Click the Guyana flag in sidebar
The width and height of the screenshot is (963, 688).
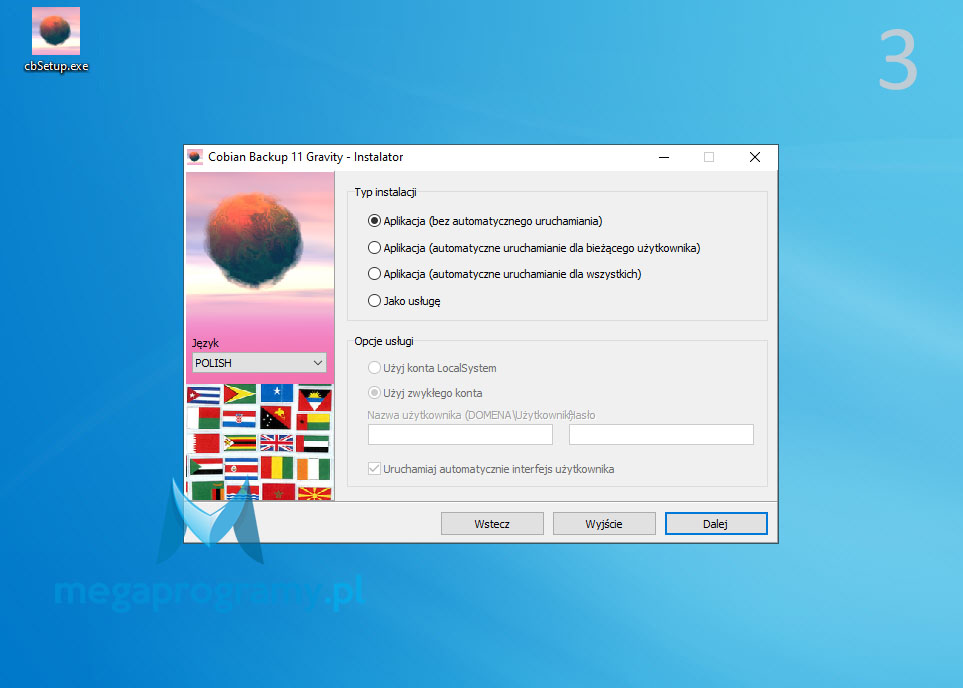240,394
